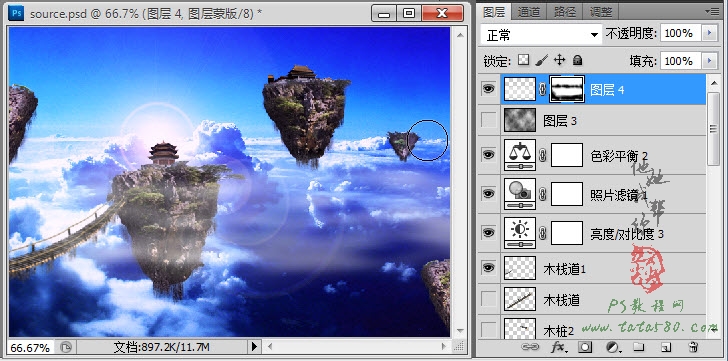The image size is (728, 361).
Task: Select the layer named 木栈道1
Action: (565, 269)
